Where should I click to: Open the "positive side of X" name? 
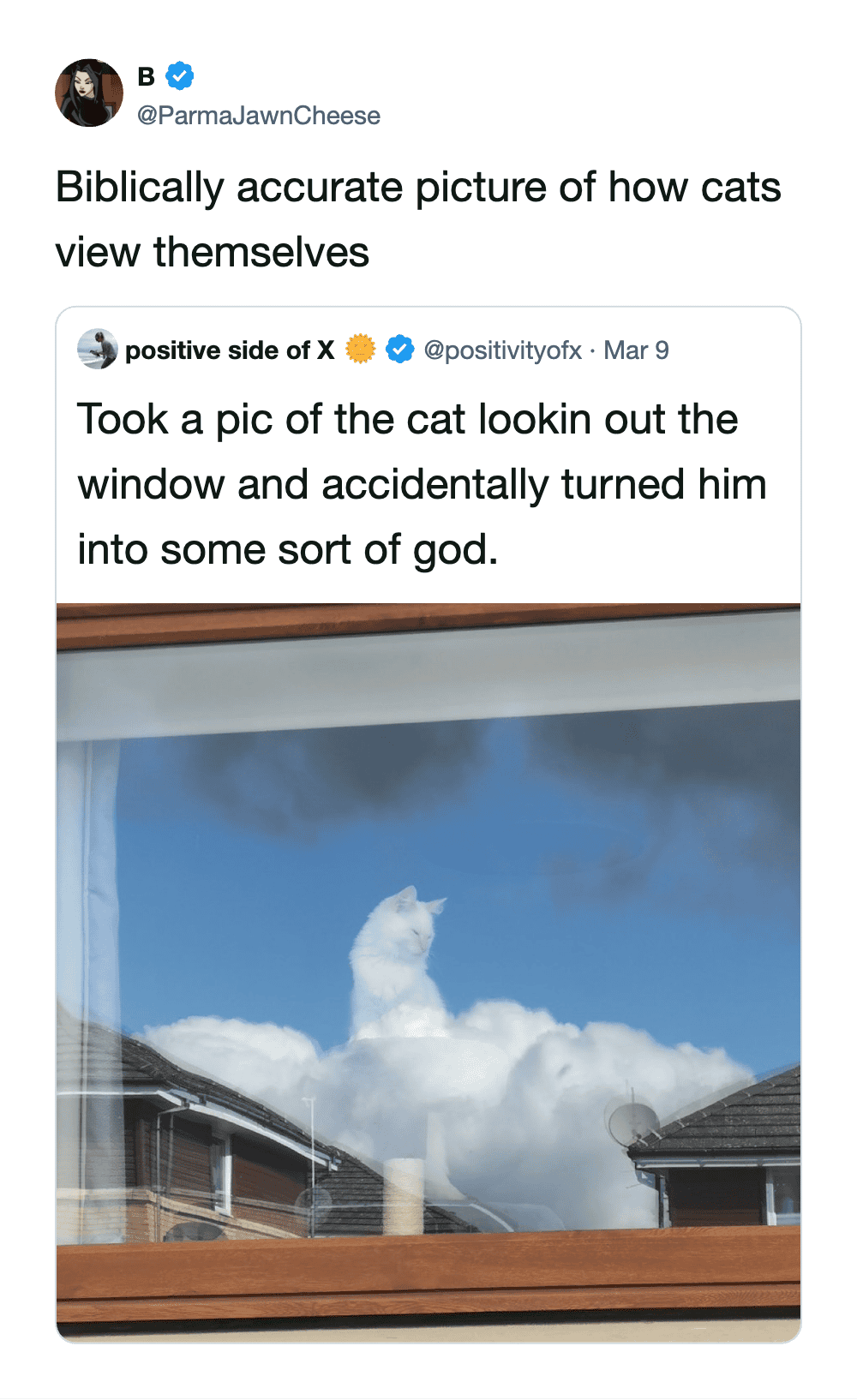tap(230, 350)
